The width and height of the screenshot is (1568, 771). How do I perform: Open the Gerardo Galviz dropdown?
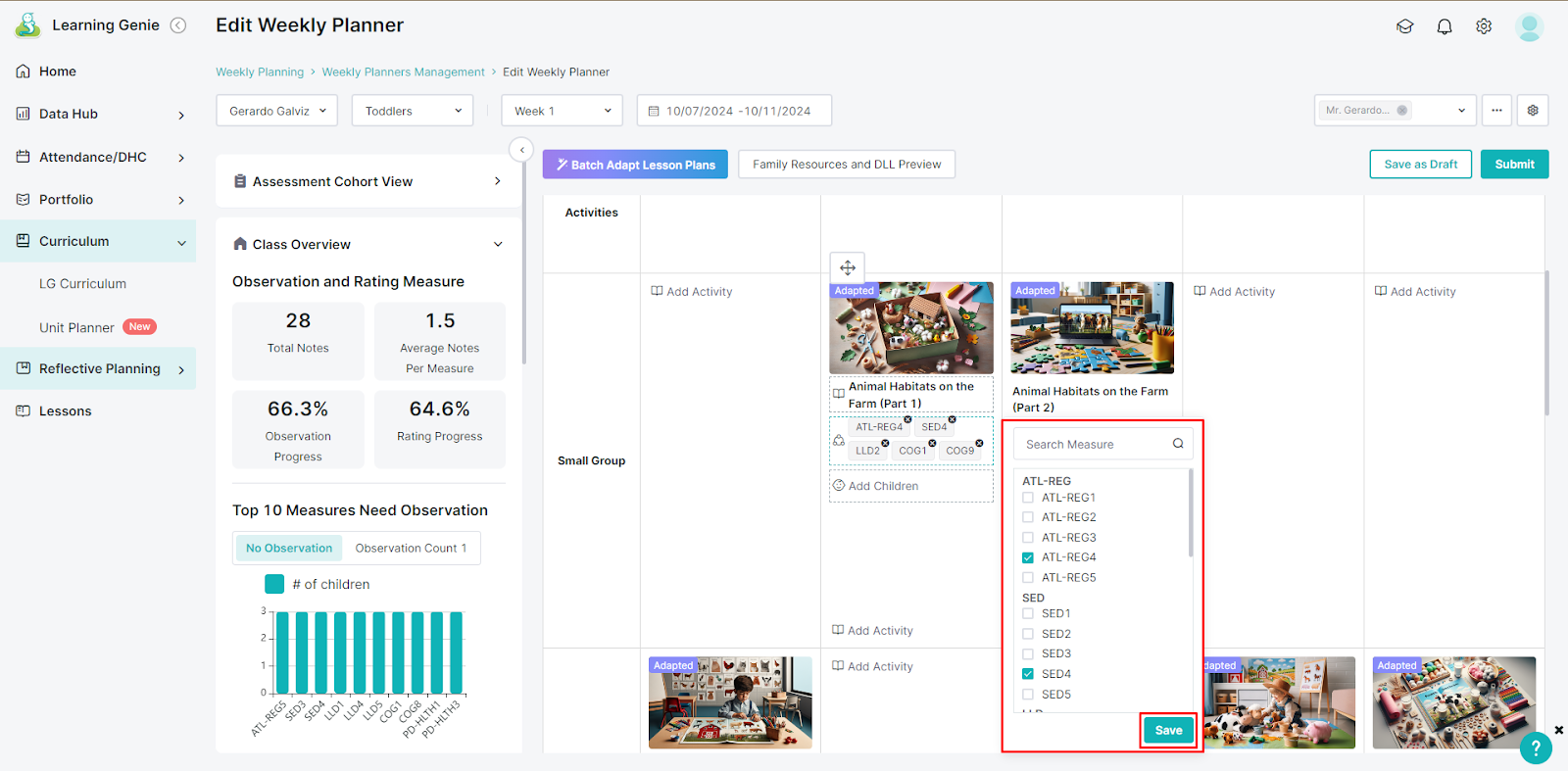point(276,111)
